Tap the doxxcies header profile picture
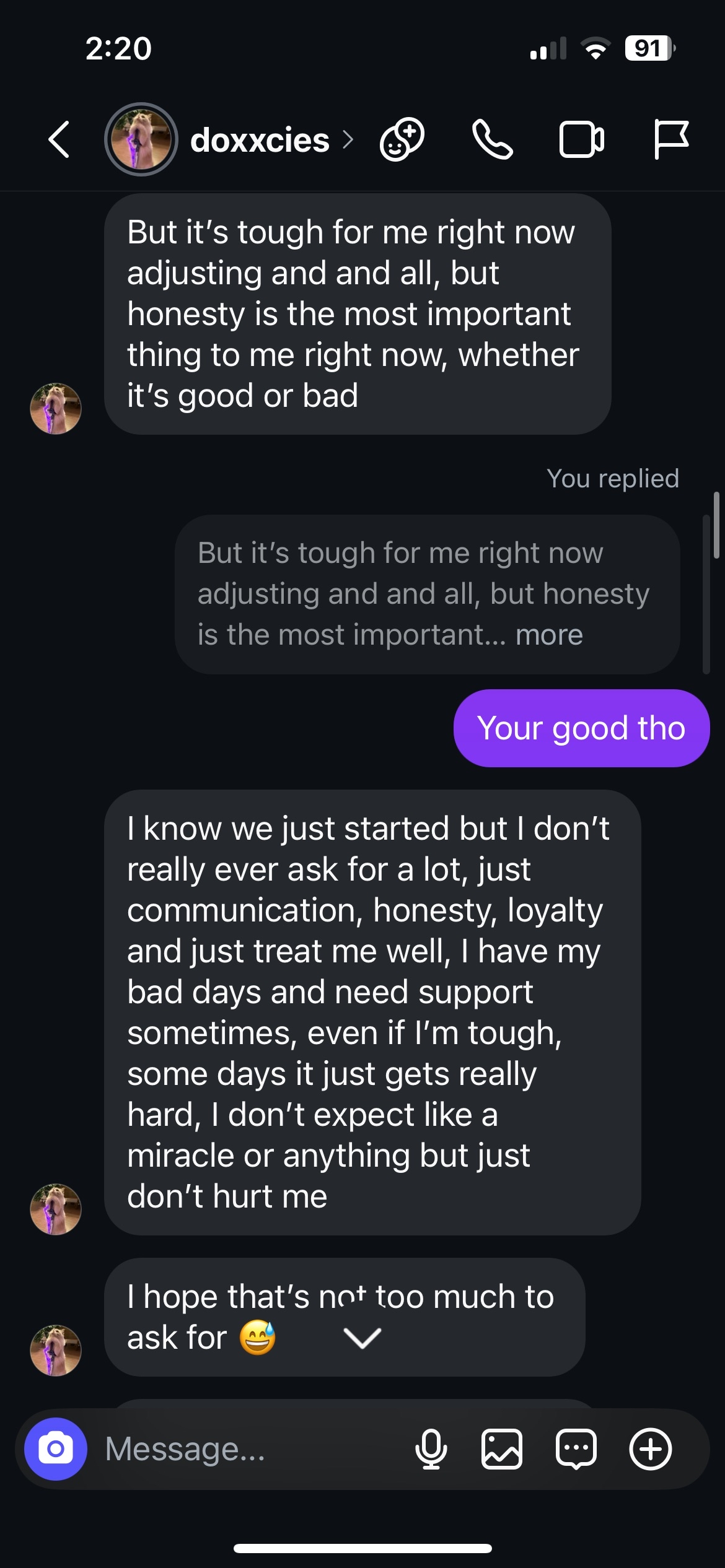This screenshot has height=1568, width=725. coord(141,139)
